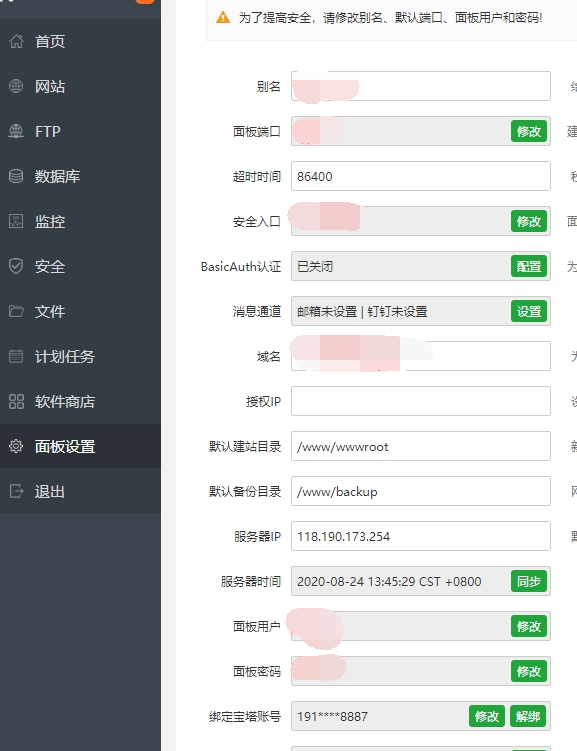577x751 pixels.
Task: Choose 退出 to log out
Action: click(80, 491)
